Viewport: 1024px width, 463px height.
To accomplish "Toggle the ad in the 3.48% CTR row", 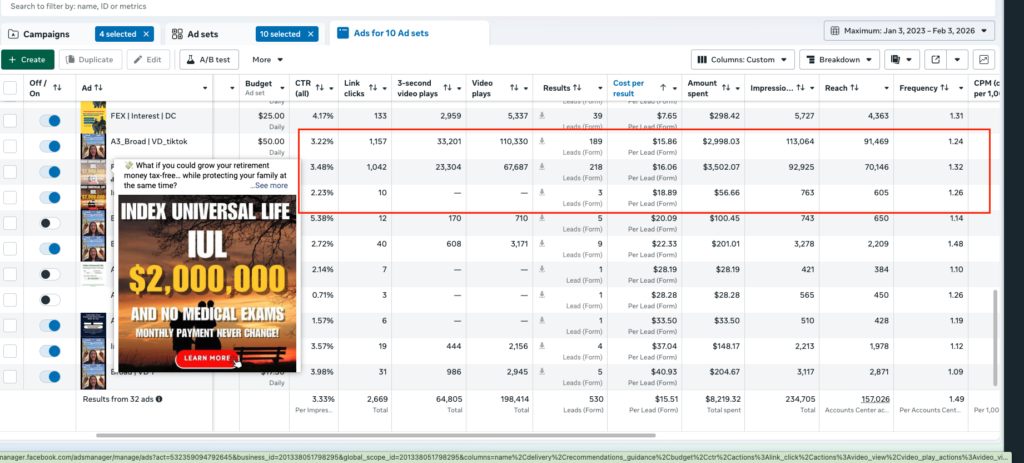I will click(x=50, y=172).
